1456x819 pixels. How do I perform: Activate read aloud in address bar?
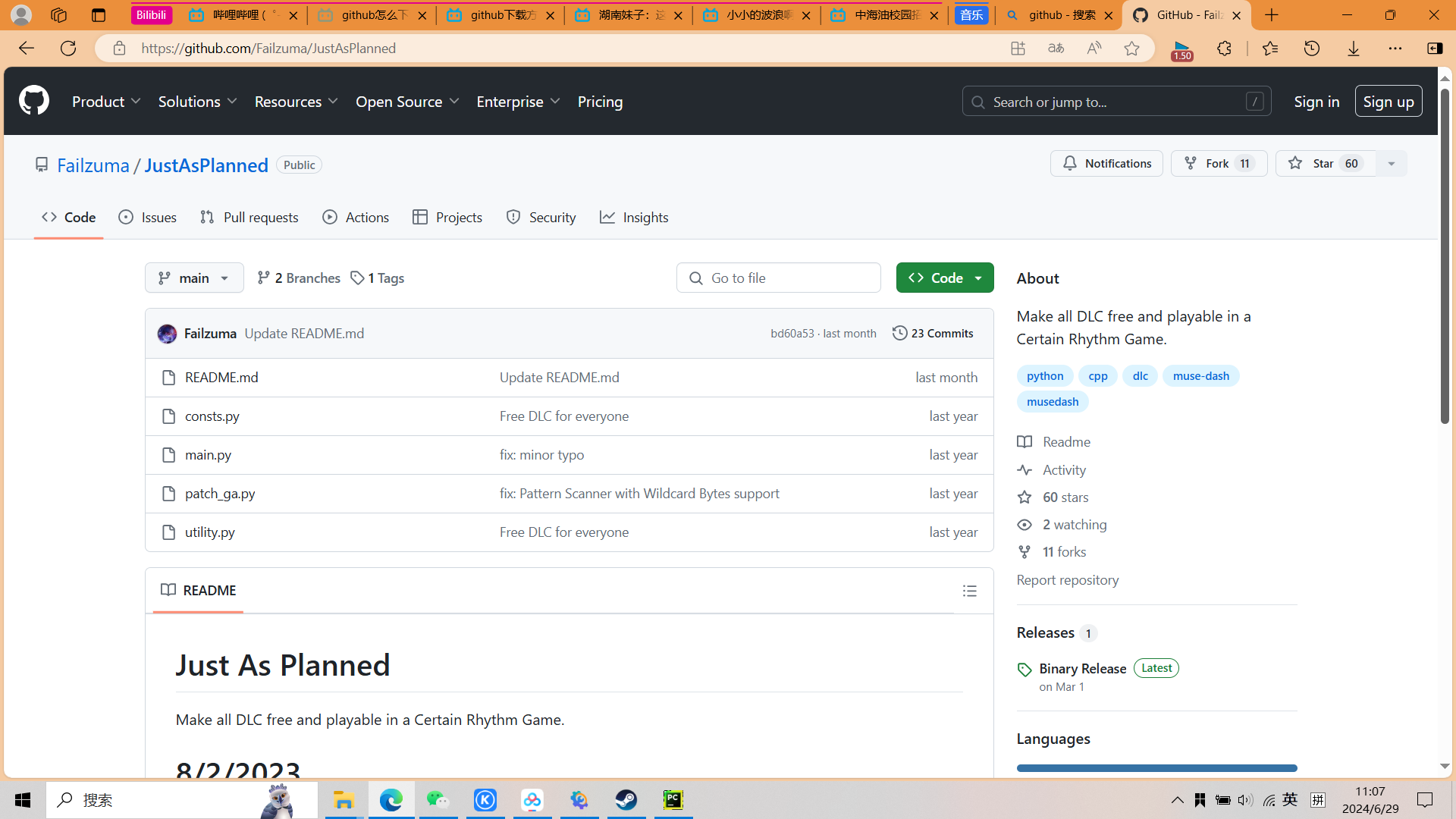(x=1094, y=49)
